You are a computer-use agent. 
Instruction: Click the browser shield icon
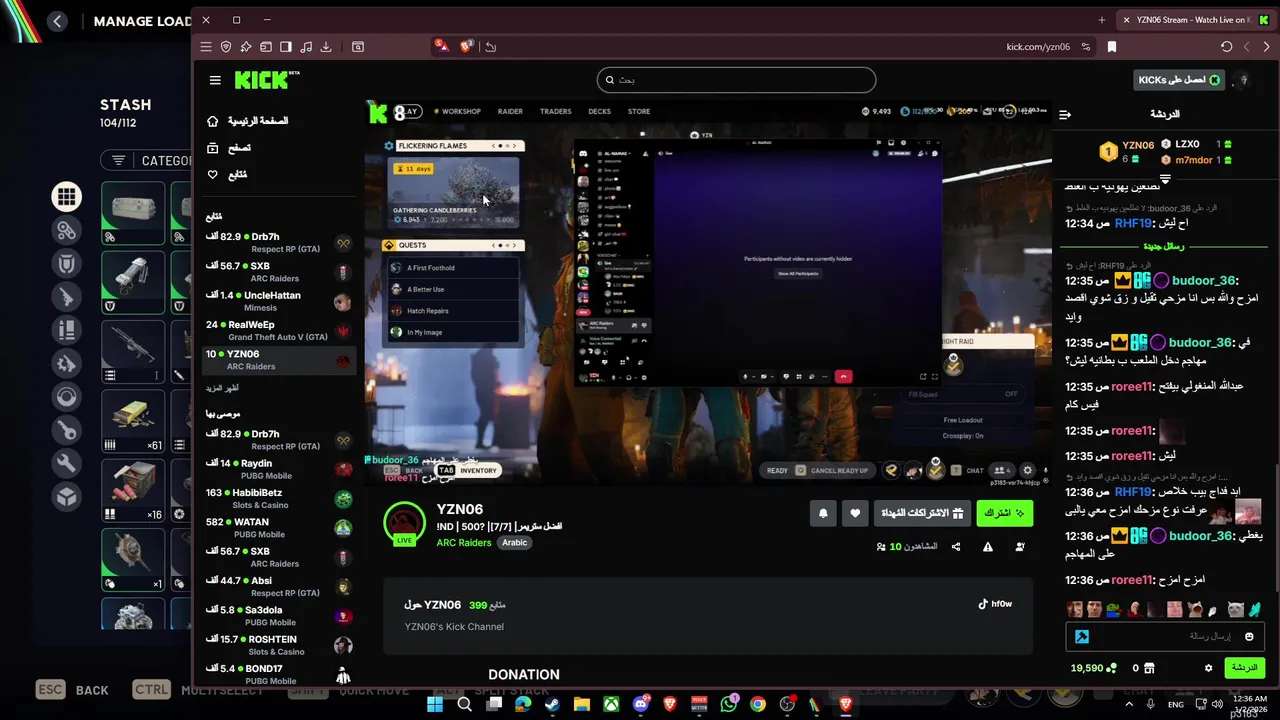[226, 46]
